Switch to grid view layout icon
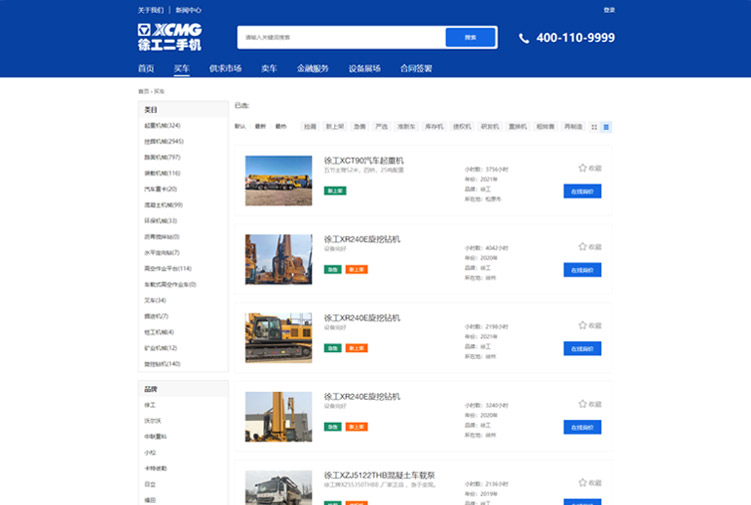 594,127
